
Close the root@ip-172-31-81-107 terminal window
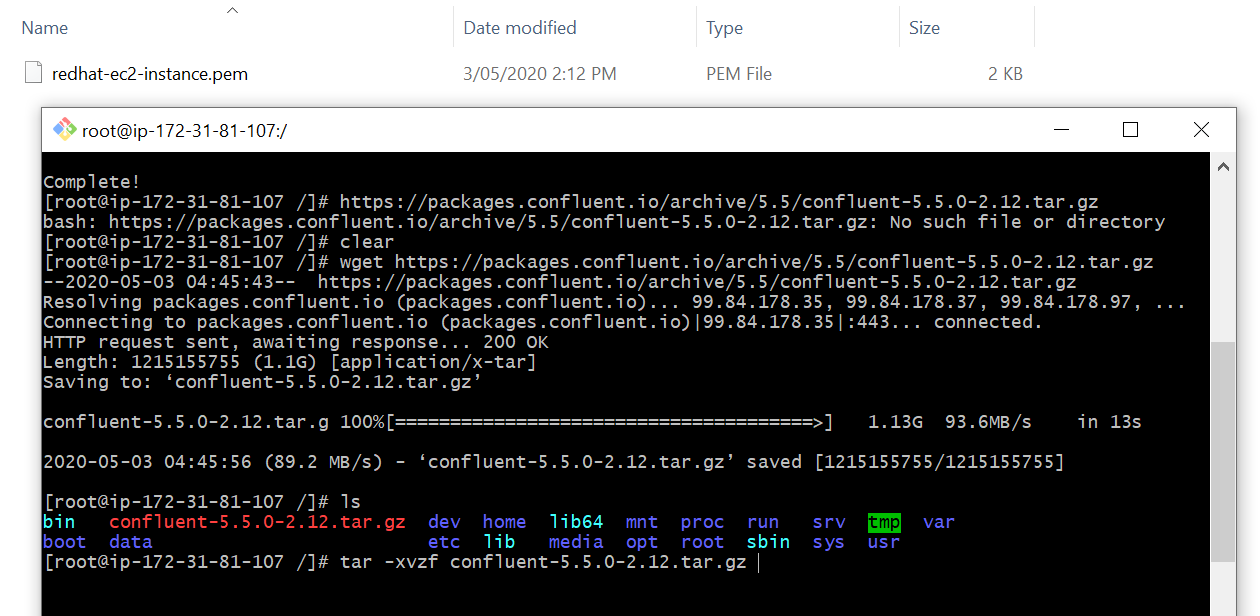1201,130
